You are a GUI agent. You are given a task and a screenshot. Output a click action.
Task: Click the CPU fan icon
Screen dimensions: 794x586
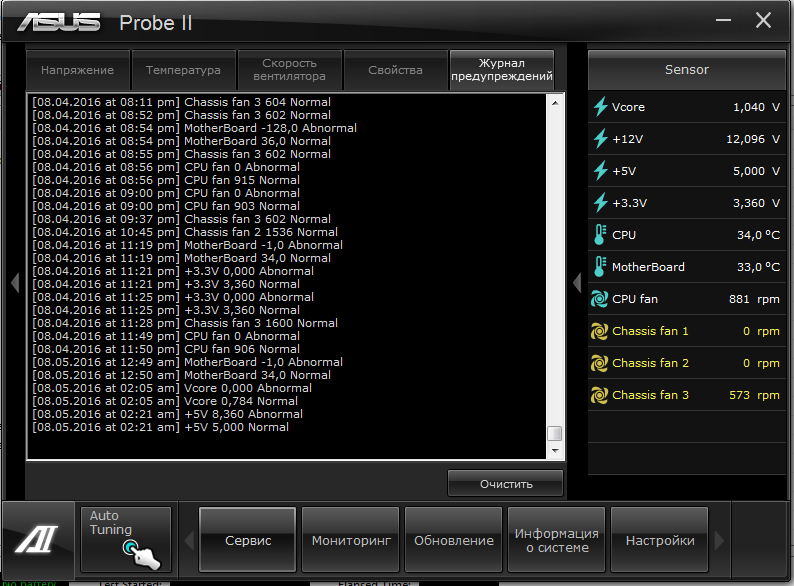(x=600, y=299)
